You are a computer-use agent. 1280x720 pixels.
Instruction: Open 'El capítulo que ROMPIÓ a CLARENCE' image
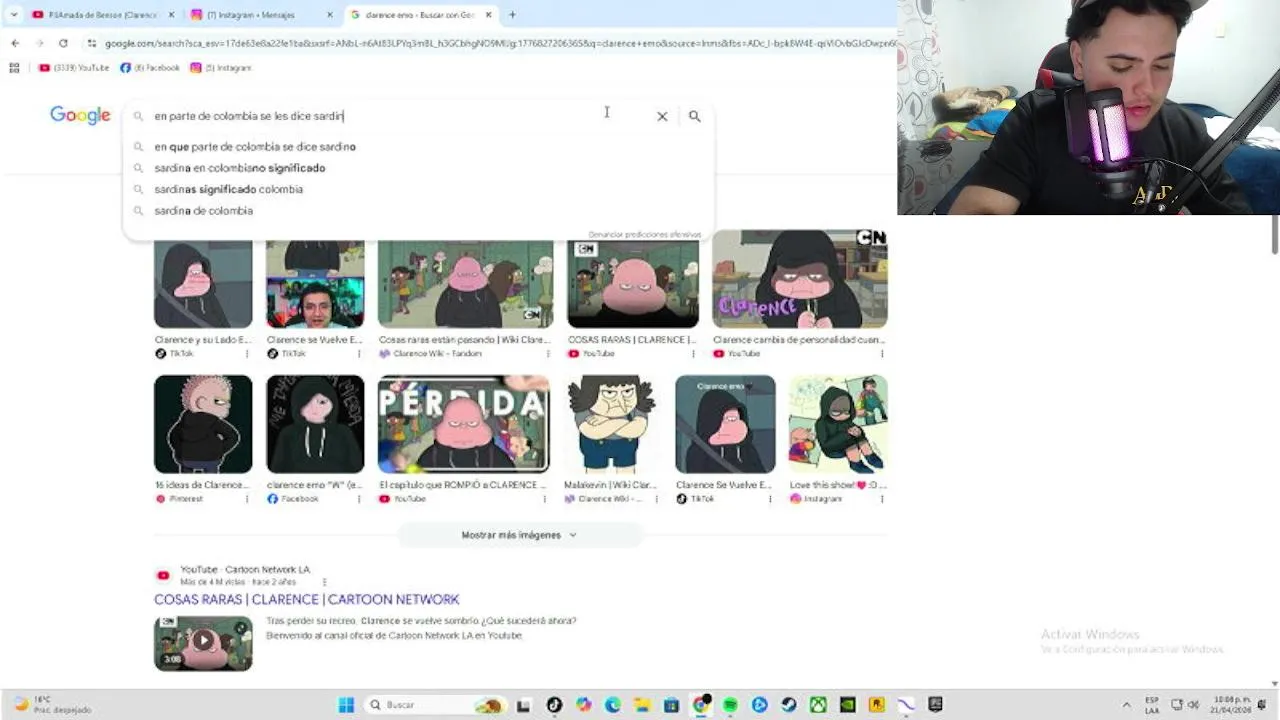tap(464, 424)
